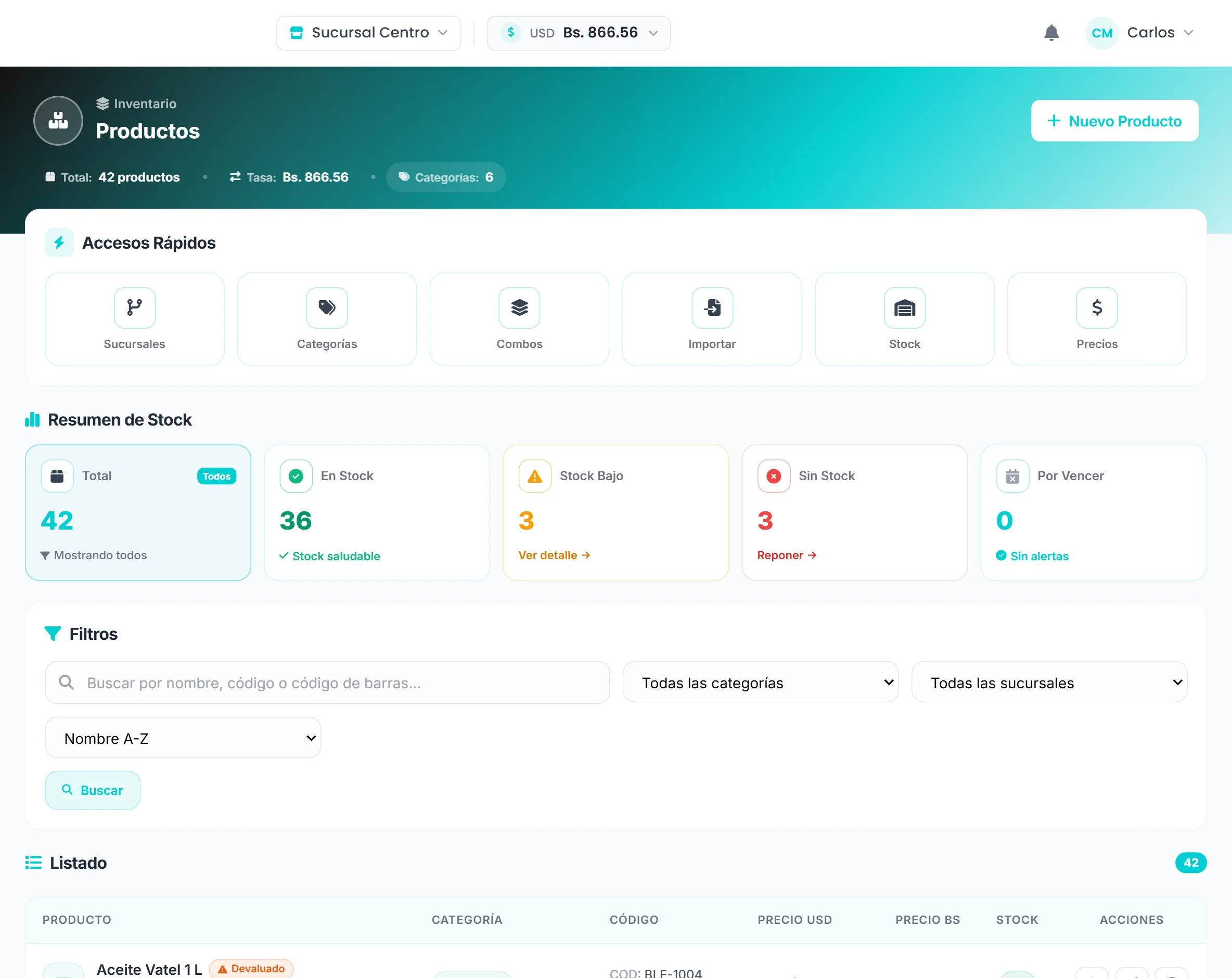Click the Stock Bajo warning triangle icon
This screenshot has width=1232, height=978.
tap(535, 476)
